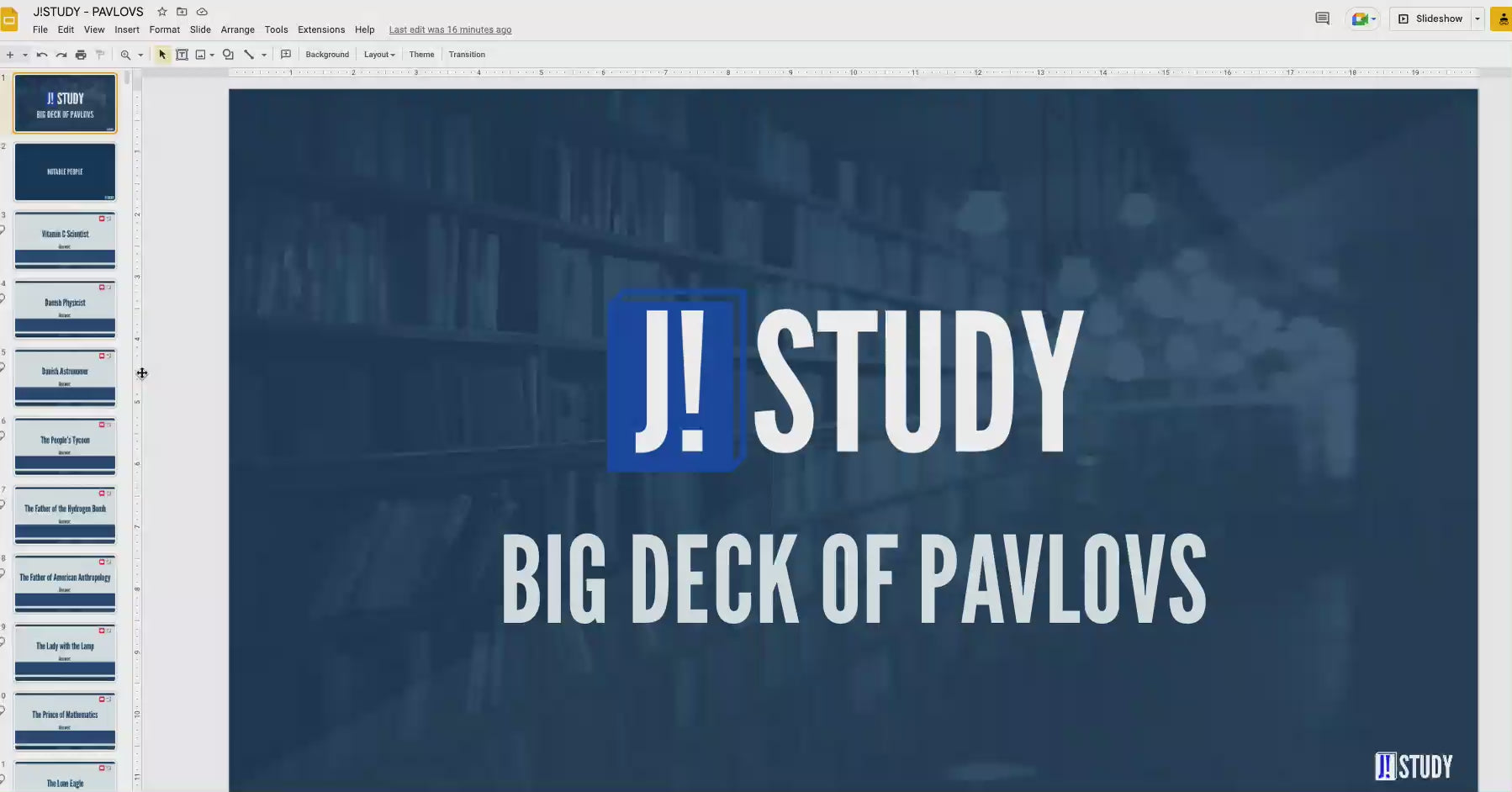The height and width of the screenshot is (792, 1512).
Task: Select the text box tool
Action: click(x=182, y=55)
